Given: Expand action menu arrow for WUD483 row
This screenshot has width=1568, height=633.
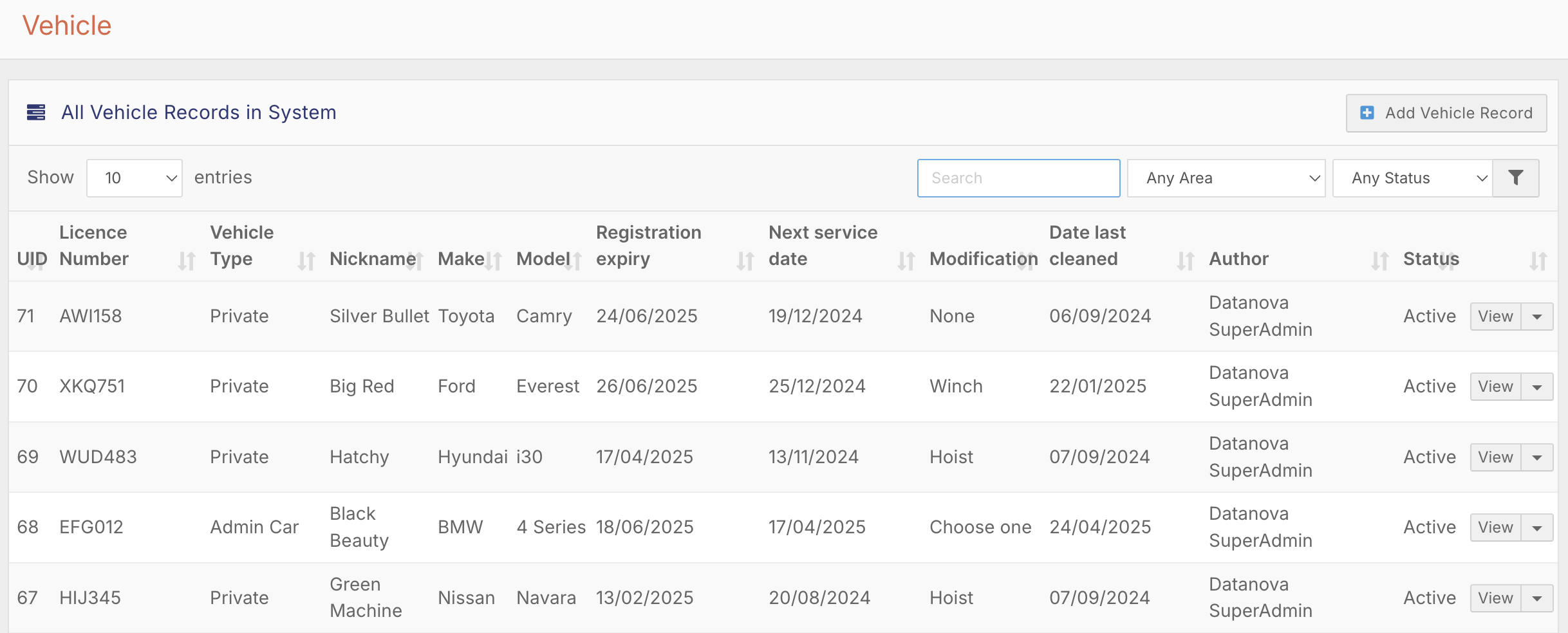Looking at the screenshot, I should click(1537, 457).
